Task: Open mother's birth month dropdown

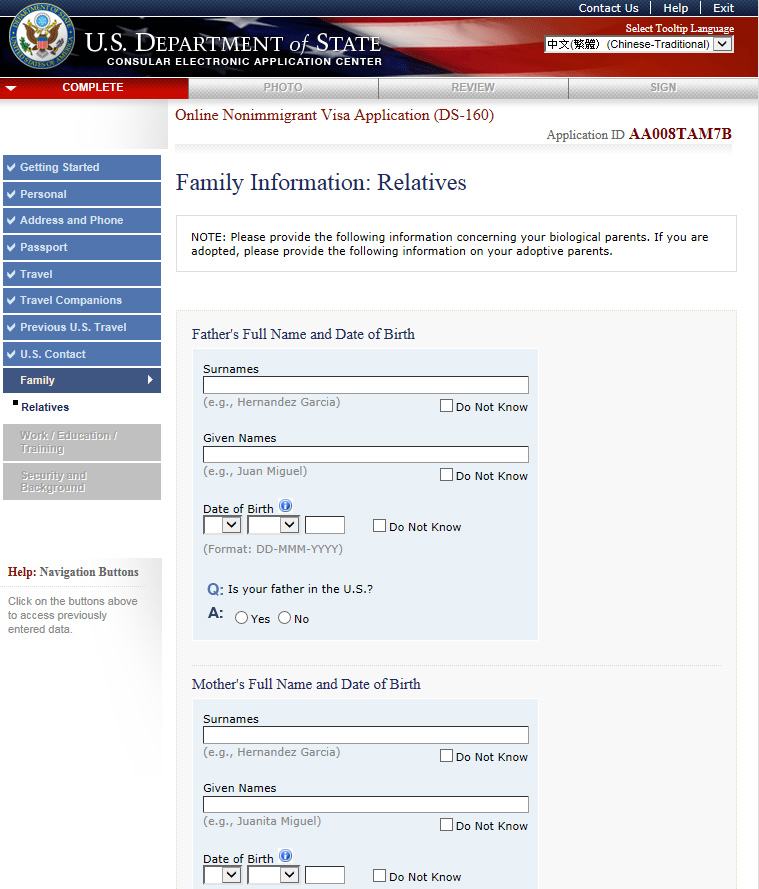Action: 273,875
